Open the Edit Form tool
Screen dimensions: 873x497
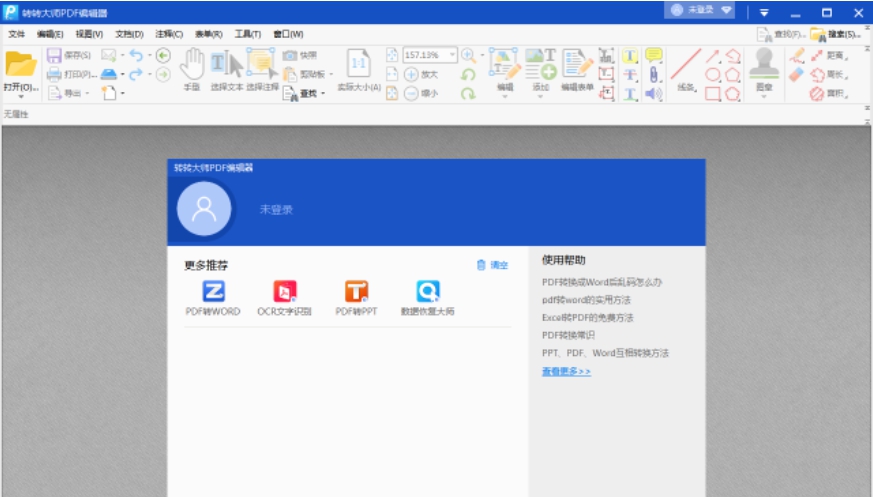pyautogui.click(x=577, y=70)
